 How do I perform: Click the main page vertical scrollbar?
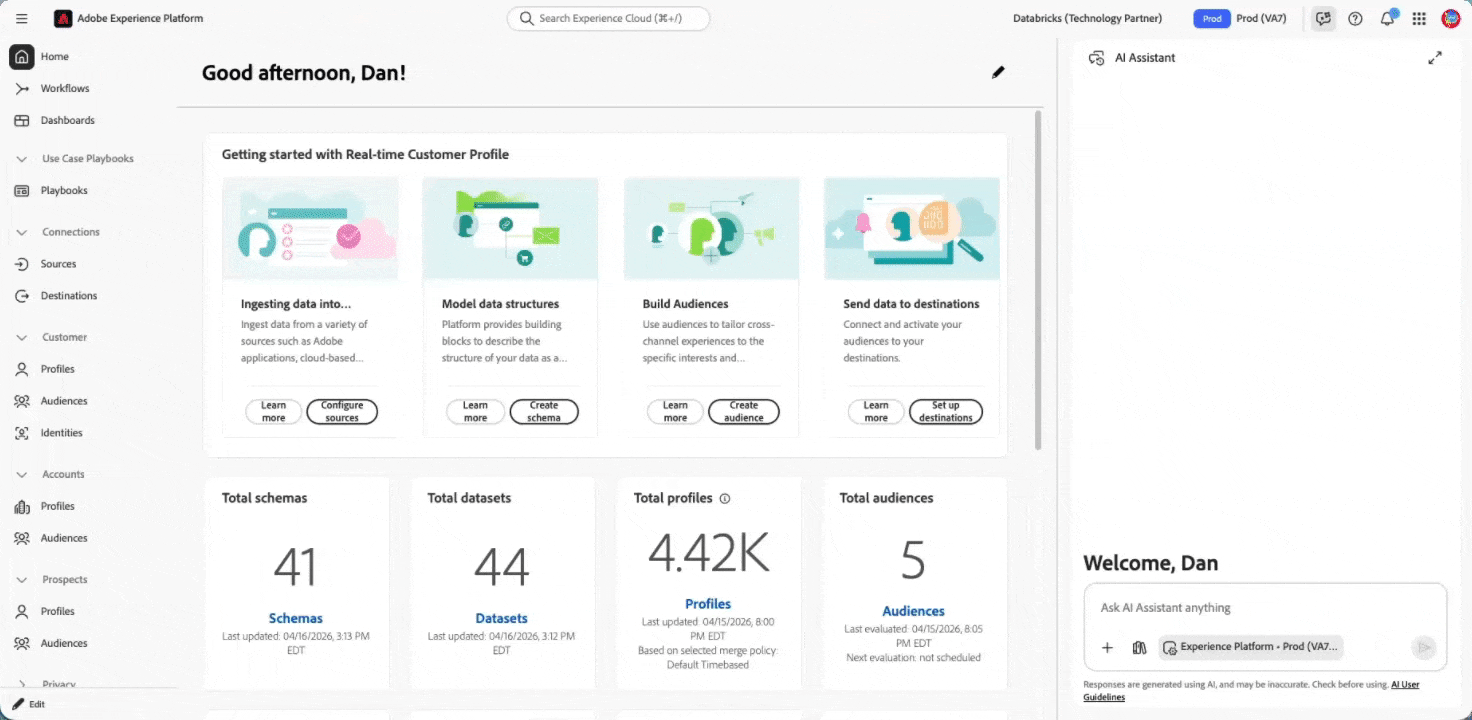coord(1038,280)
